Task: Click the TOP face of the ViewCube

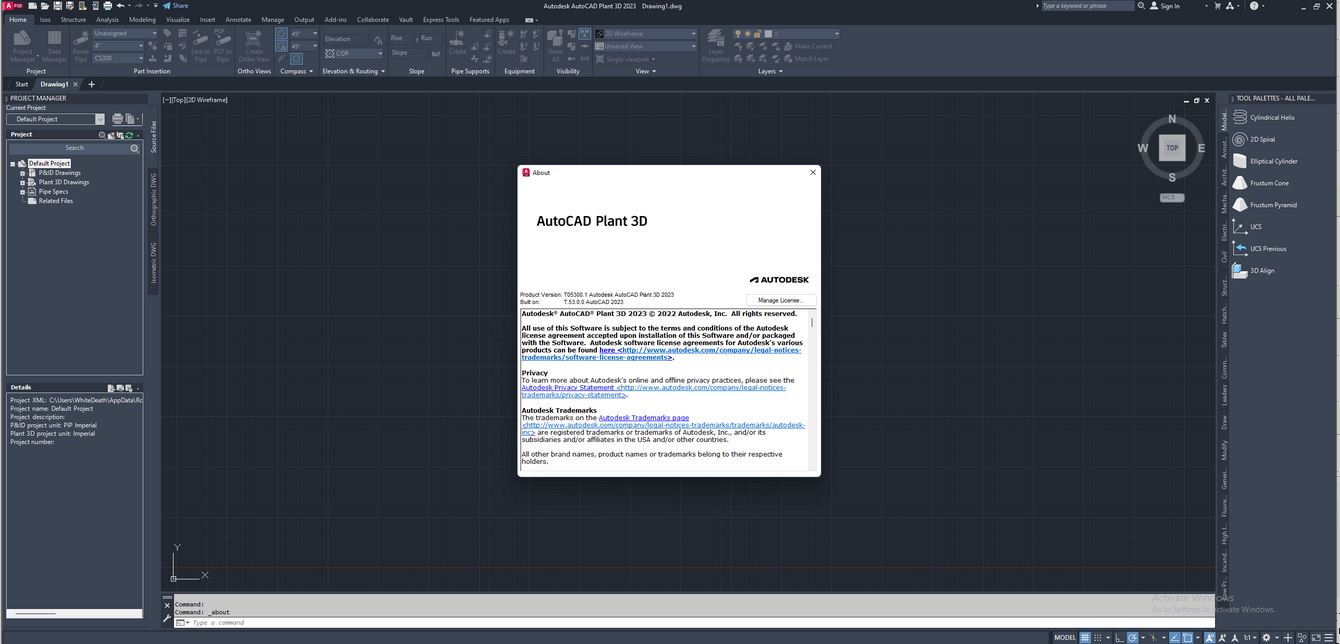Action: tap(1172, 148)
